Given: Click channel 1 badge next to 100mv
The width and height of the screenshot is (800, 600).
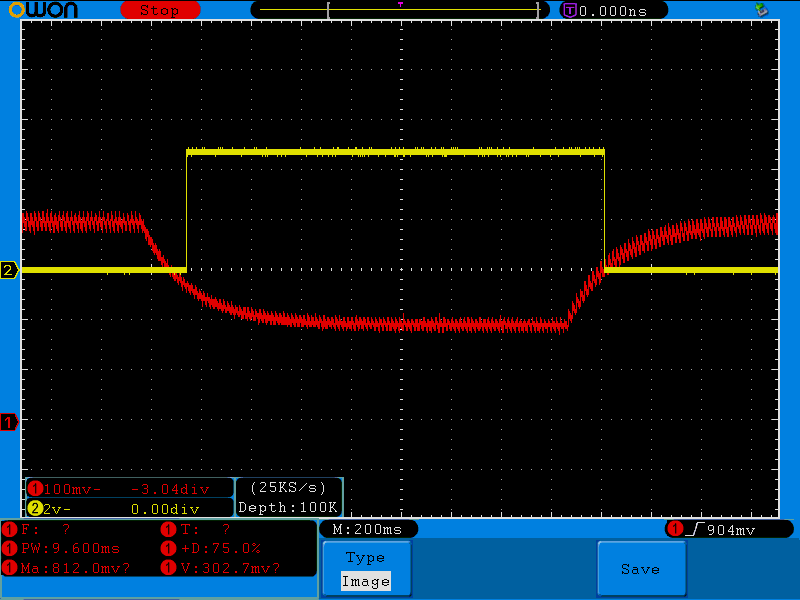Looking at the screenshot, I should pos(35,489).
